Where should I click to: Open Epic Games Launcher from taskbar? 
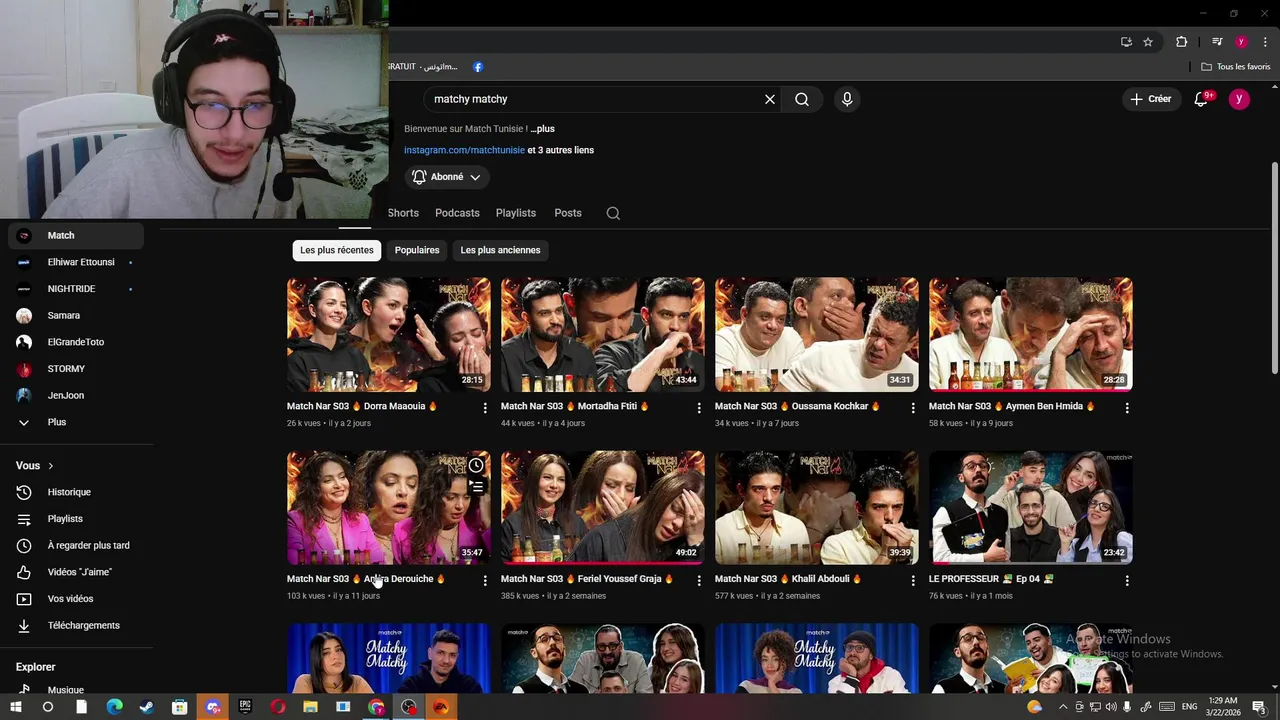point(245,707)
